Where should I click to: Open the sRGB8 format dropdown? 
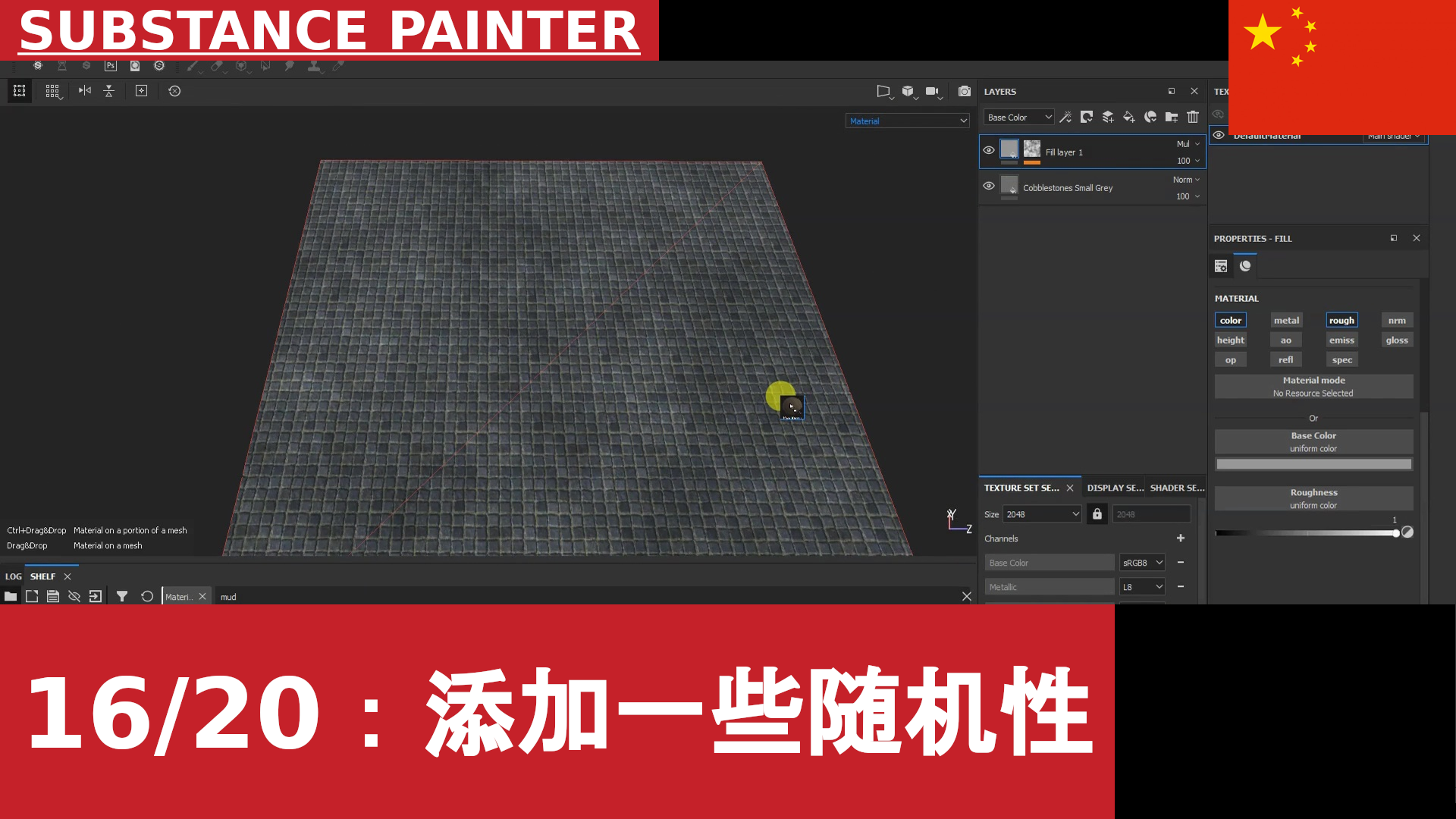tap(1142, 563)
